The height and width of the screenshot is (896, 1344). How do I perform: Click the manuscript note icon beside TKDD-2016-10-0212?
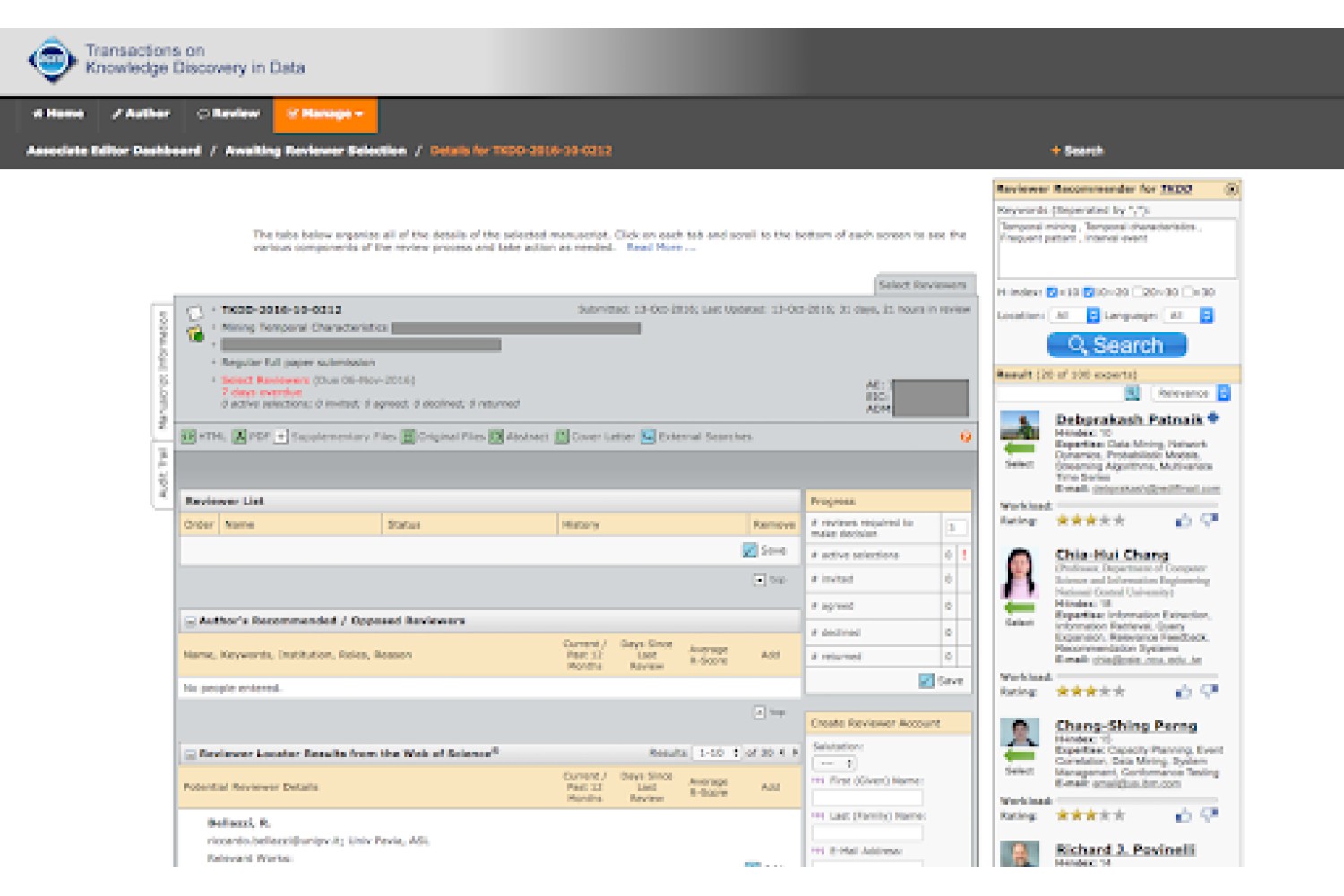pos(194,313)
